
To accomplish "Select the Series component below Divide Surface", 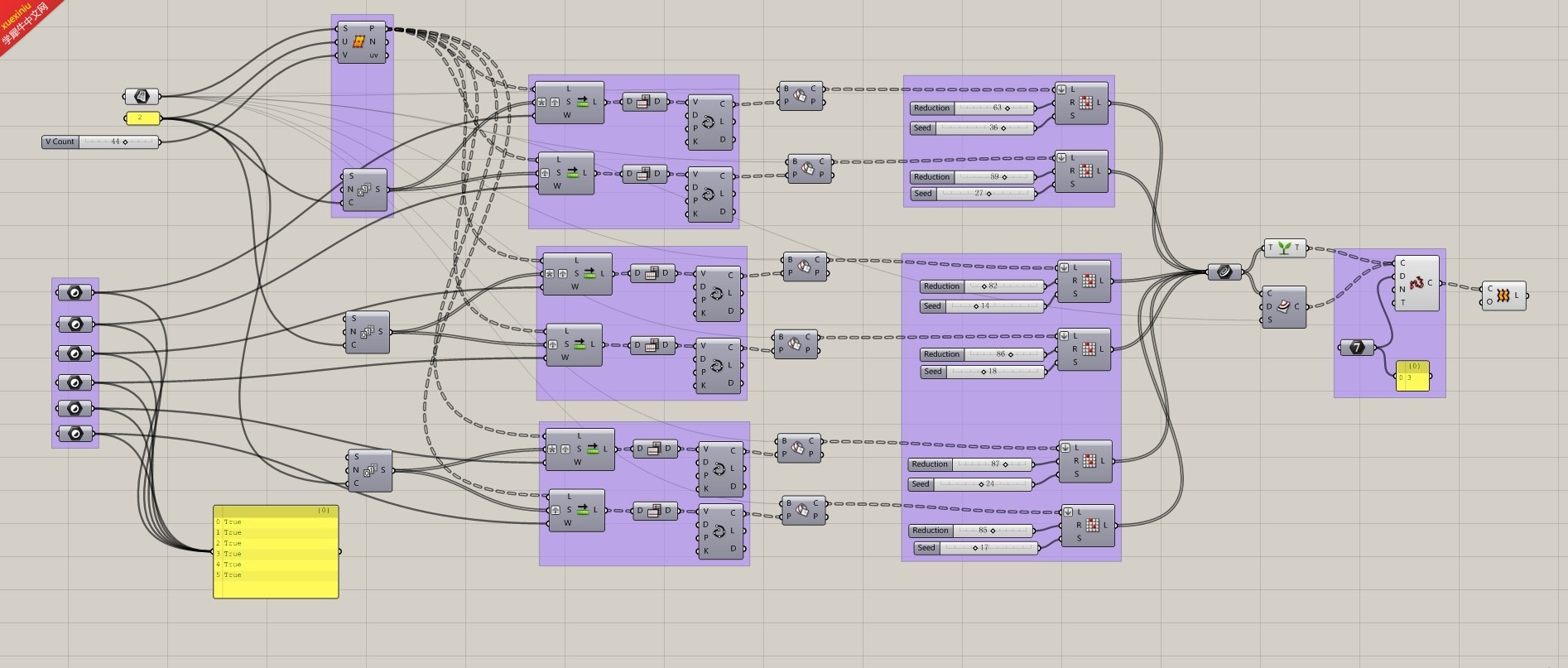I will coord(364,190).
